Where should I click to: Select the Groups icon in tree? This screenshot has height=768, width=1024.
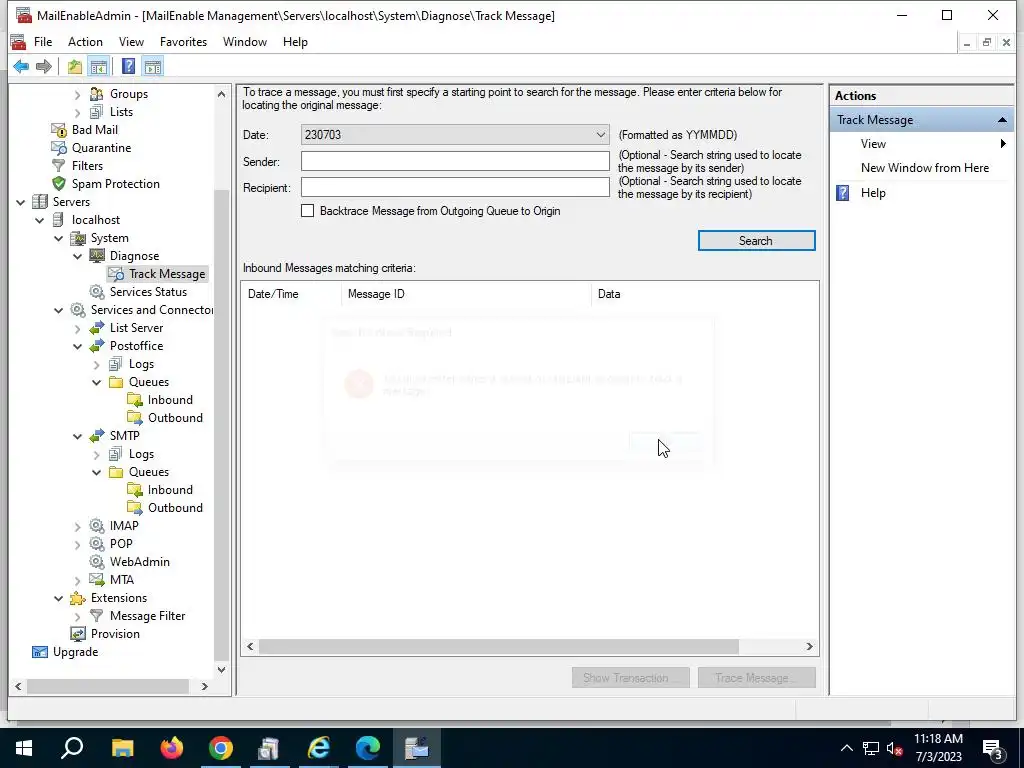[97, 94]
